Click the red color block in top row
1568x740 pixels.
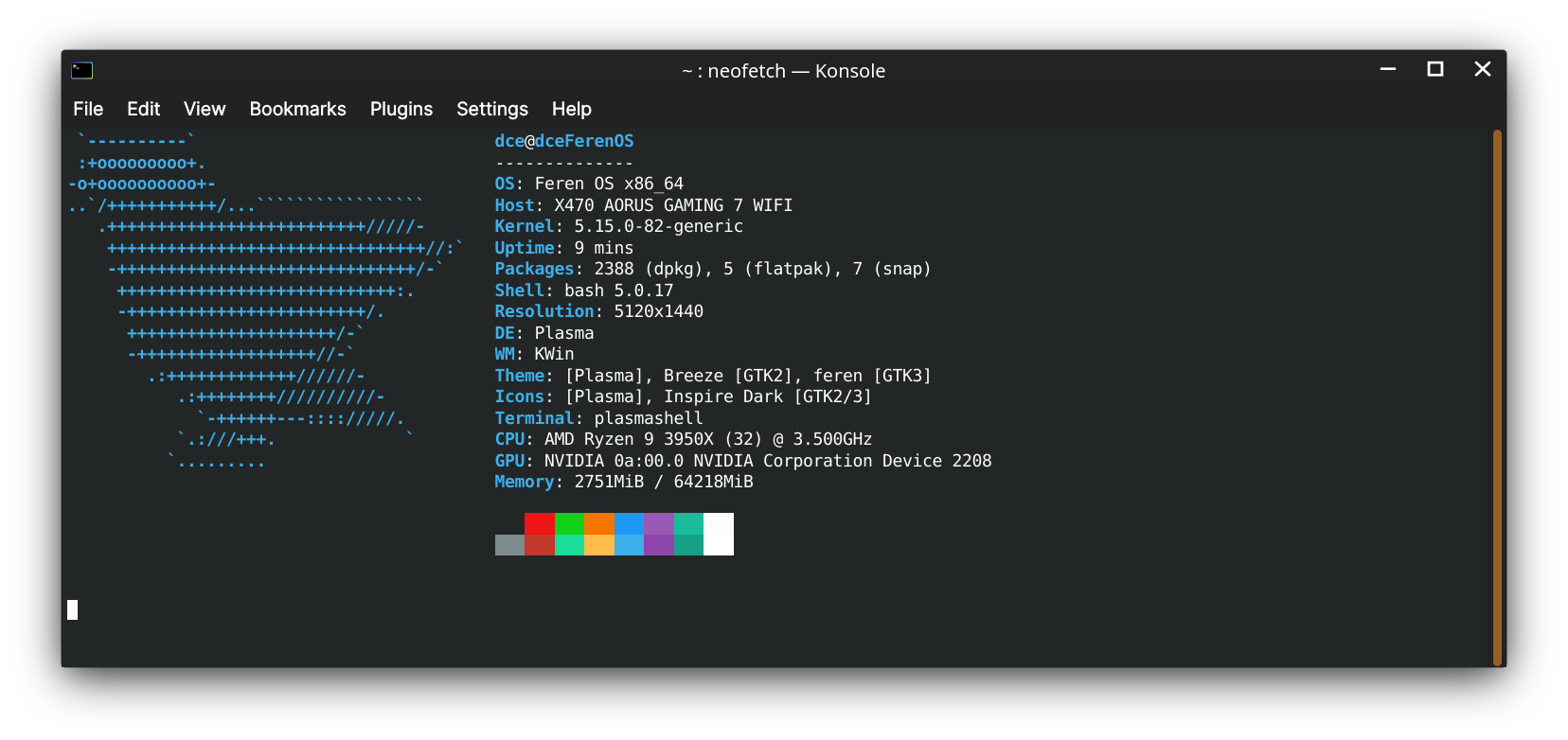(x=540, y=523)
